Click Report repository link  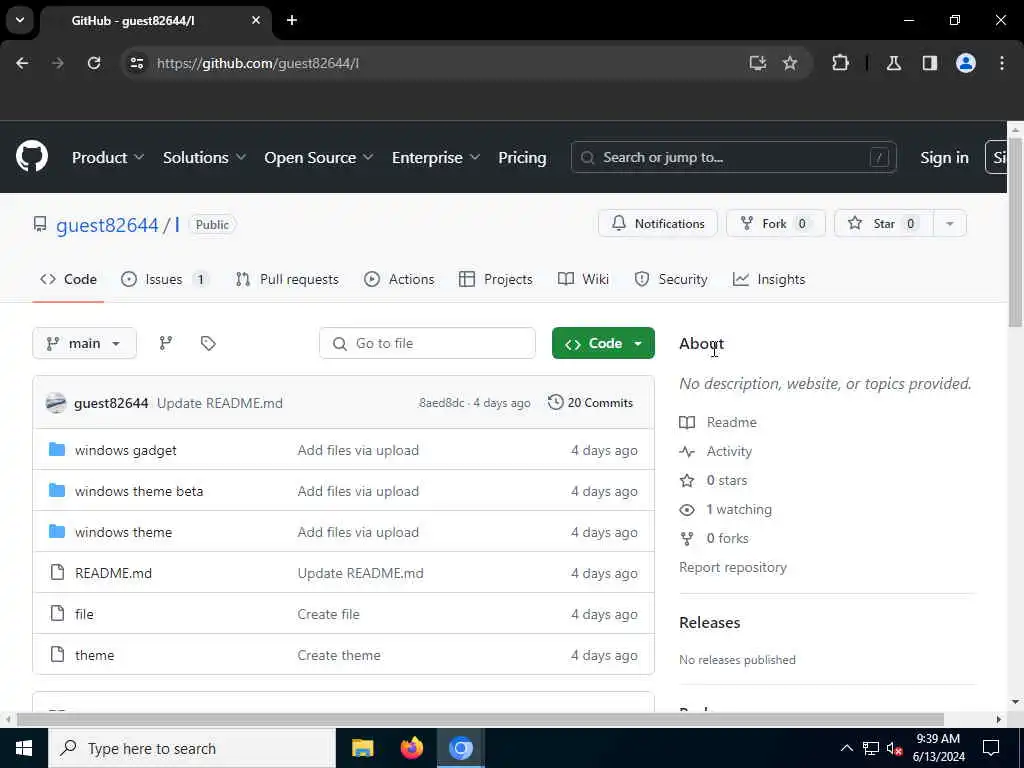733,567
